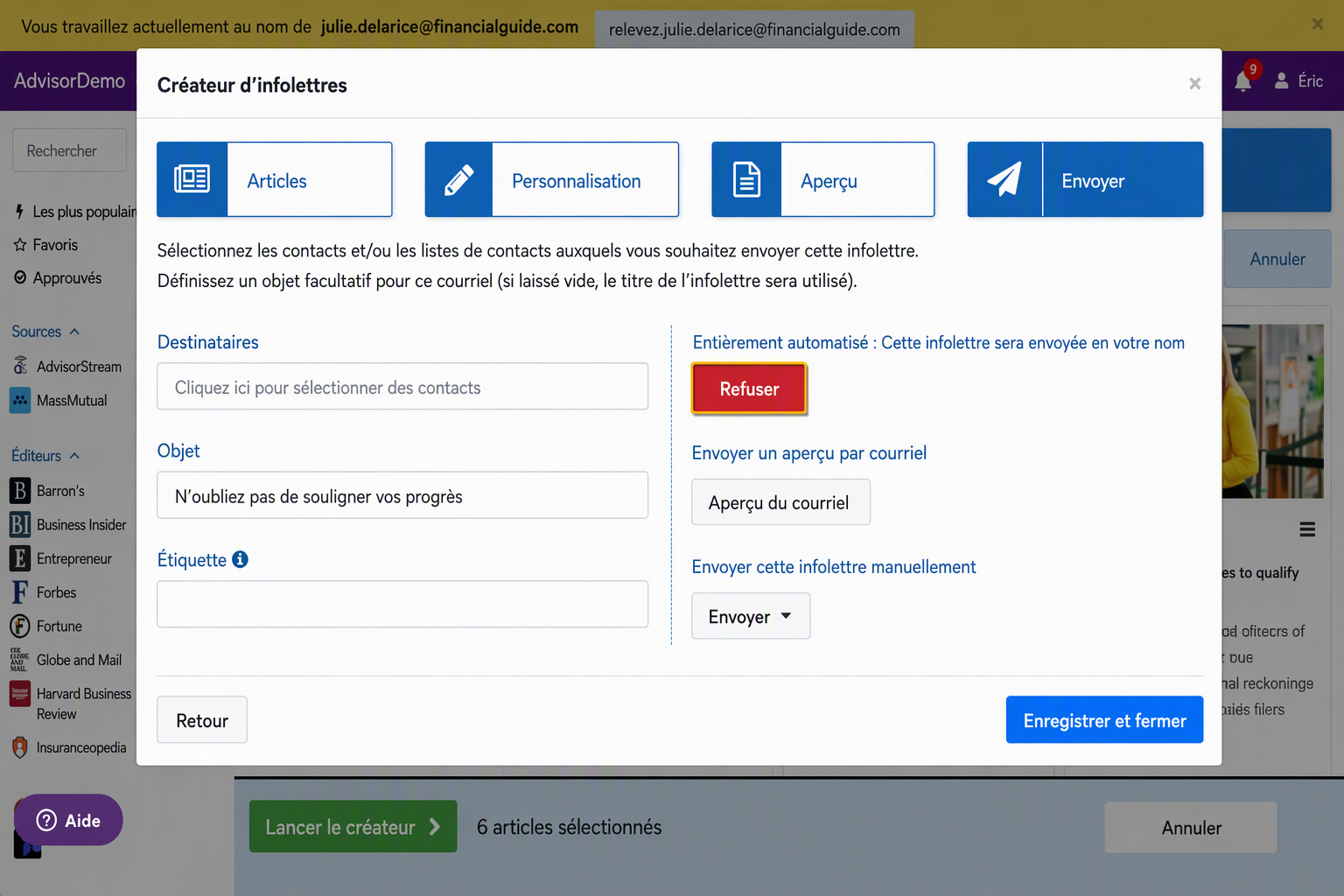Click the Destinataires contacts field
The image size is (1344, 896).
click(402, 387)
